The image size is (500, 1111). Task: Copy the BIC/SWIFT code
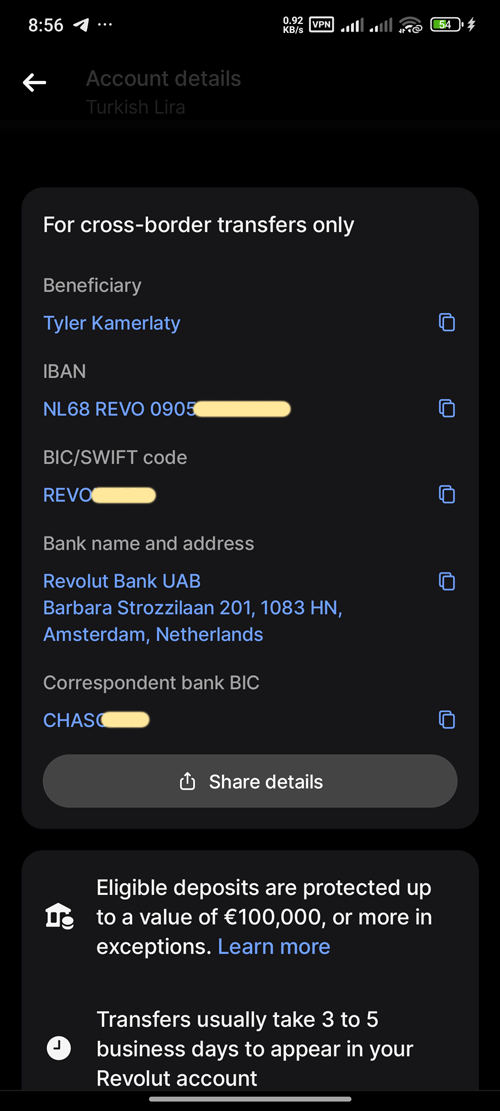(446, 494)
